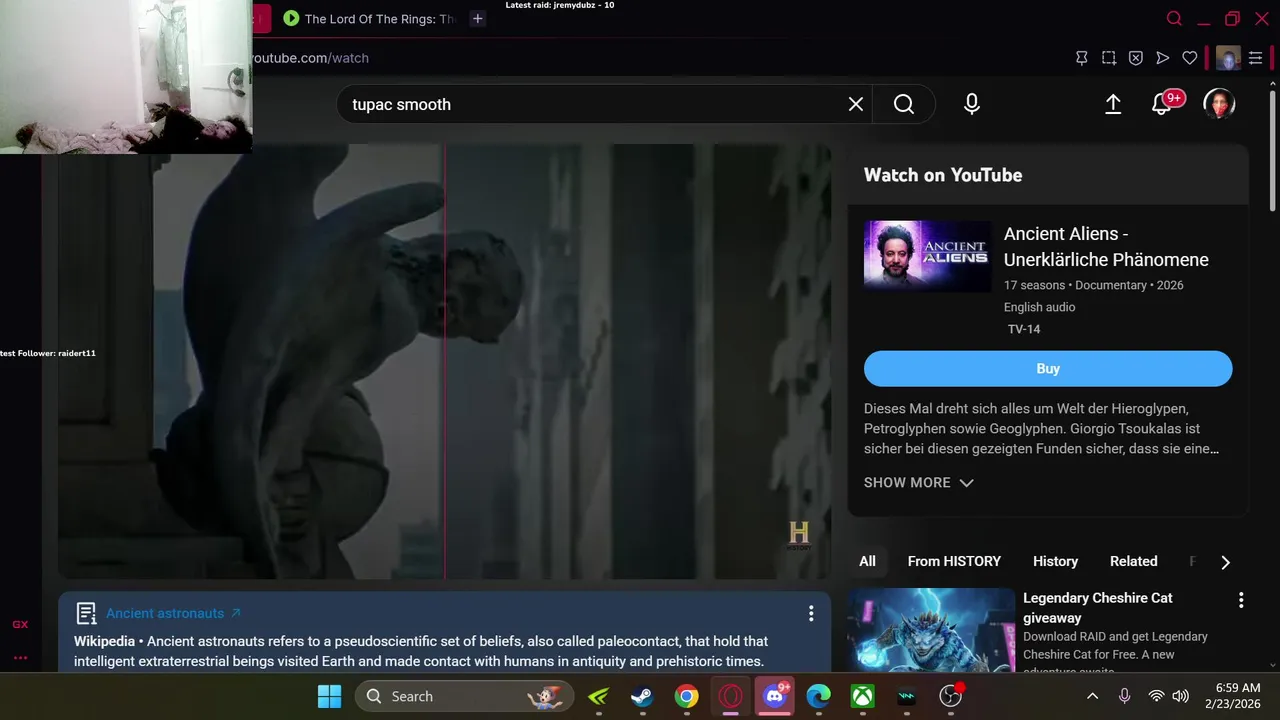Click the Opera send/flow arrow icon

click(1163, 58)
